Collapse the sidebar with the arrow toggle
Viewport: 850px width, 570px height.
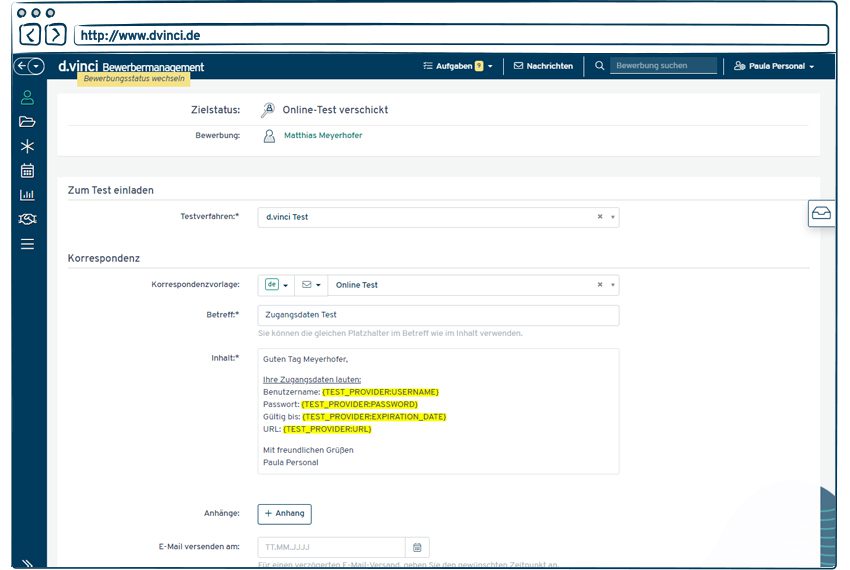29,66
